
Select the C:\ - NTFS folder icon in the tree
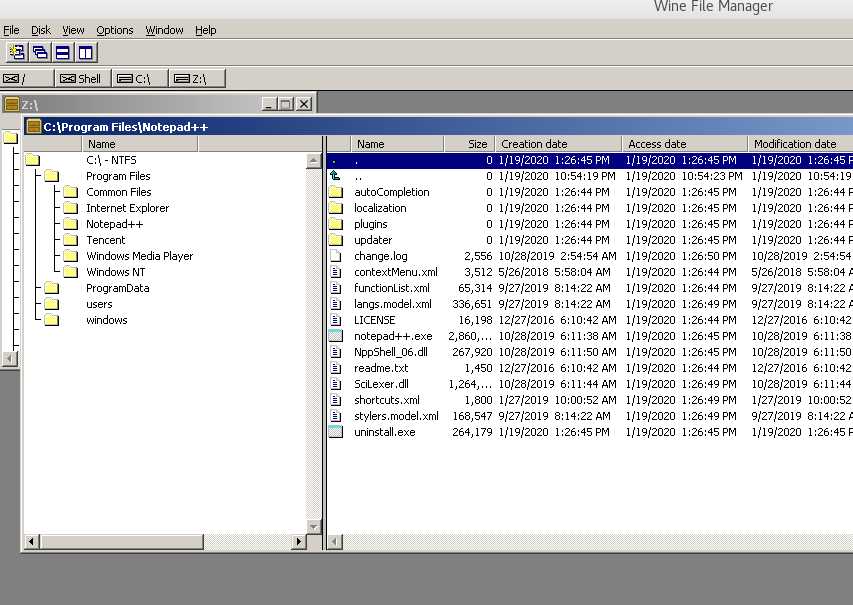33,160
